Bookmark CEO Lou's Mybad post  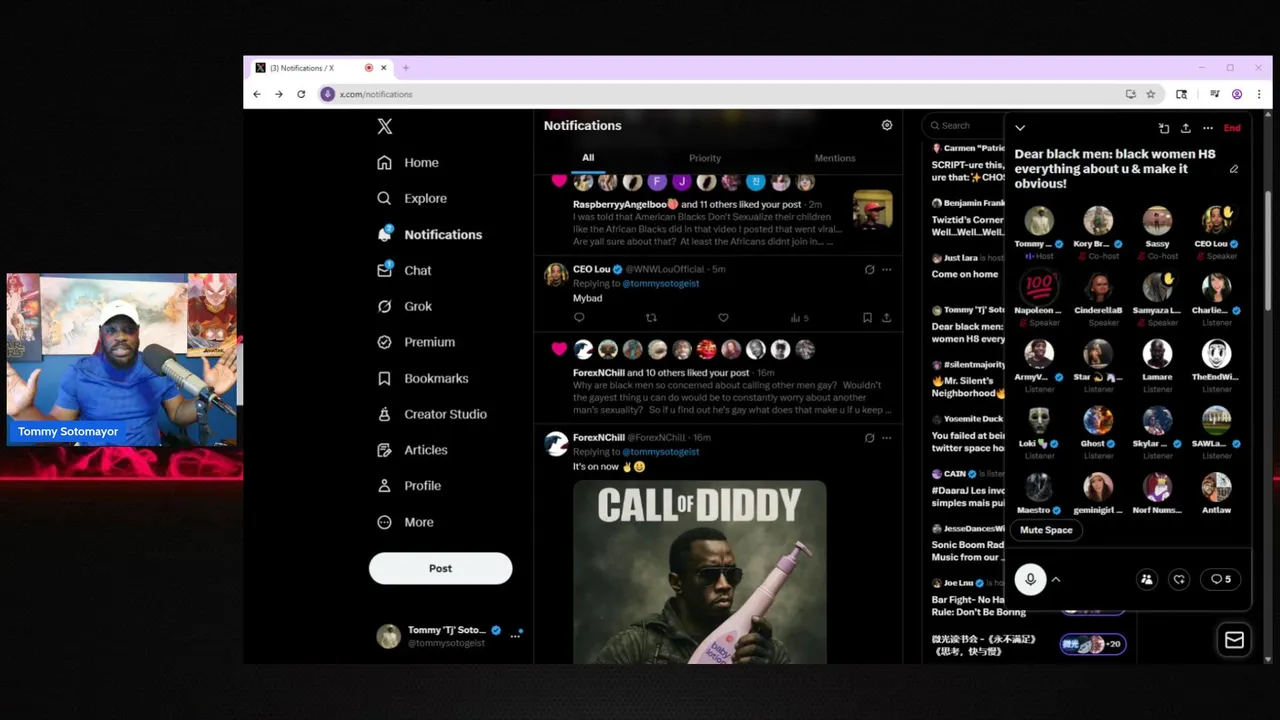pos(867,318)
